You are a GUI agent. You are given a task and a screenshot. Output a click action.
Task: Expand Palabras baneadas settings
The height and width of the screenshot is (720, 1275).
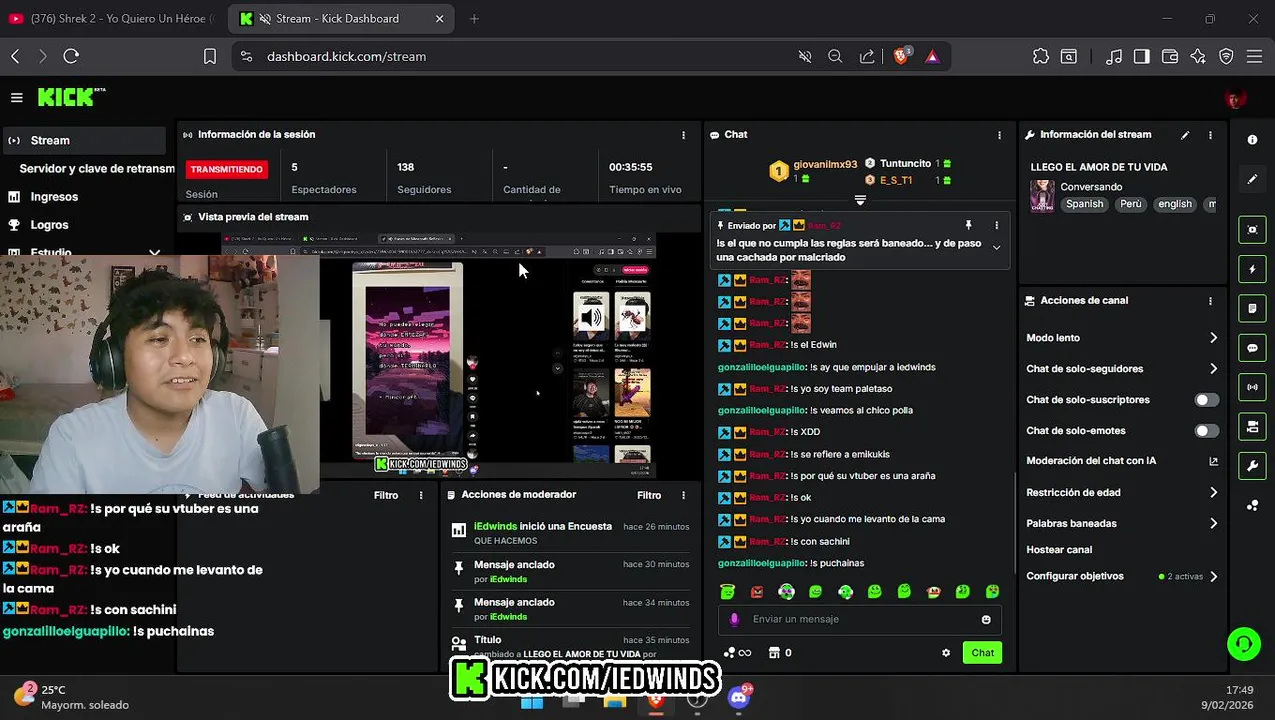click(x=1213, y=524)
